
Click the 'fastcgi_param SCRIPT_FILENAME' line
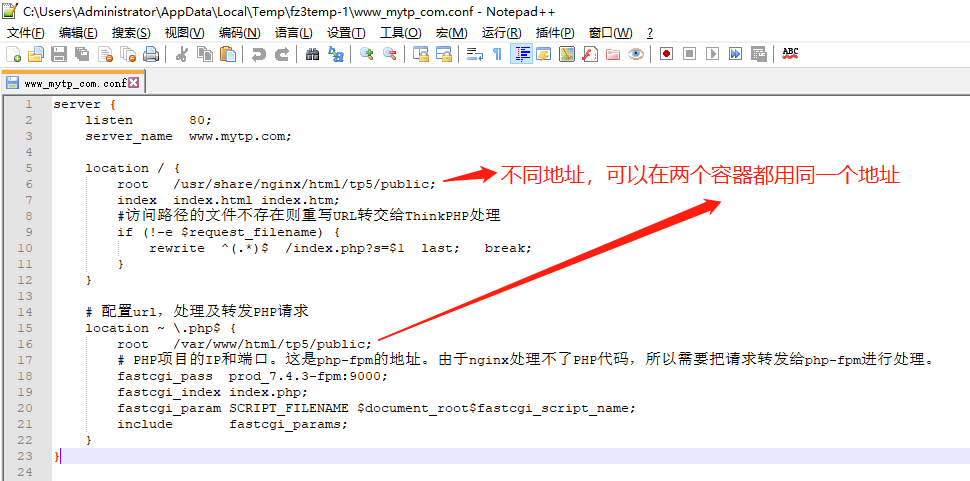pyautogui.click(x=376, y=408)
